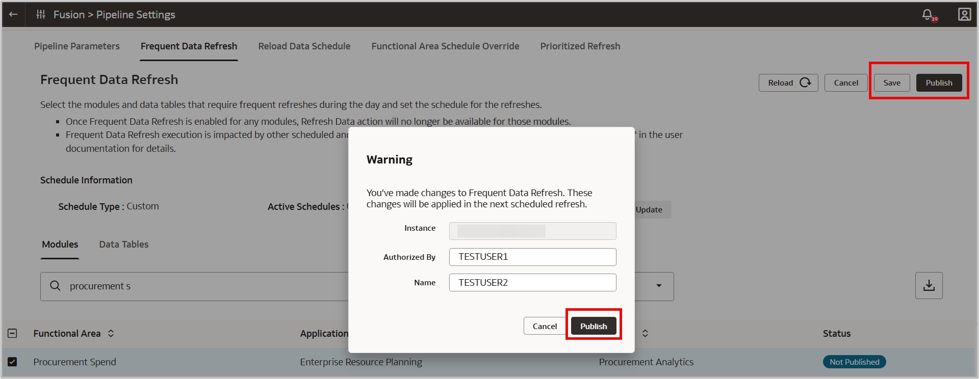Click the search magnifier icon
The image size is (979, 379).
pyautogui.click(x=55, y=286)
